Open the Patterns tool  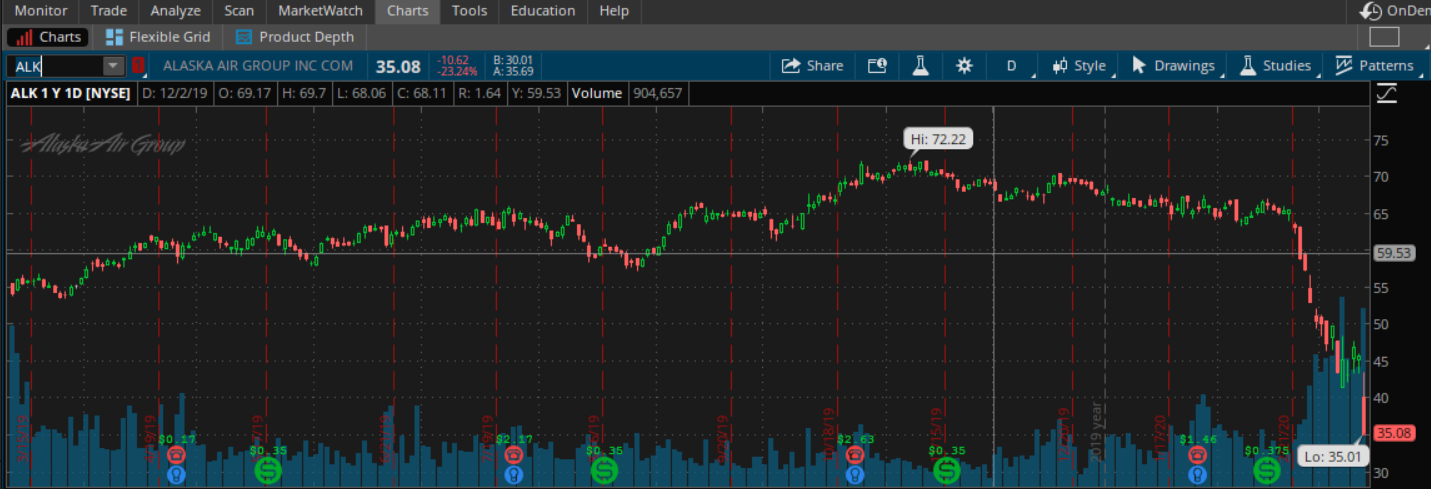(1374, 66)
